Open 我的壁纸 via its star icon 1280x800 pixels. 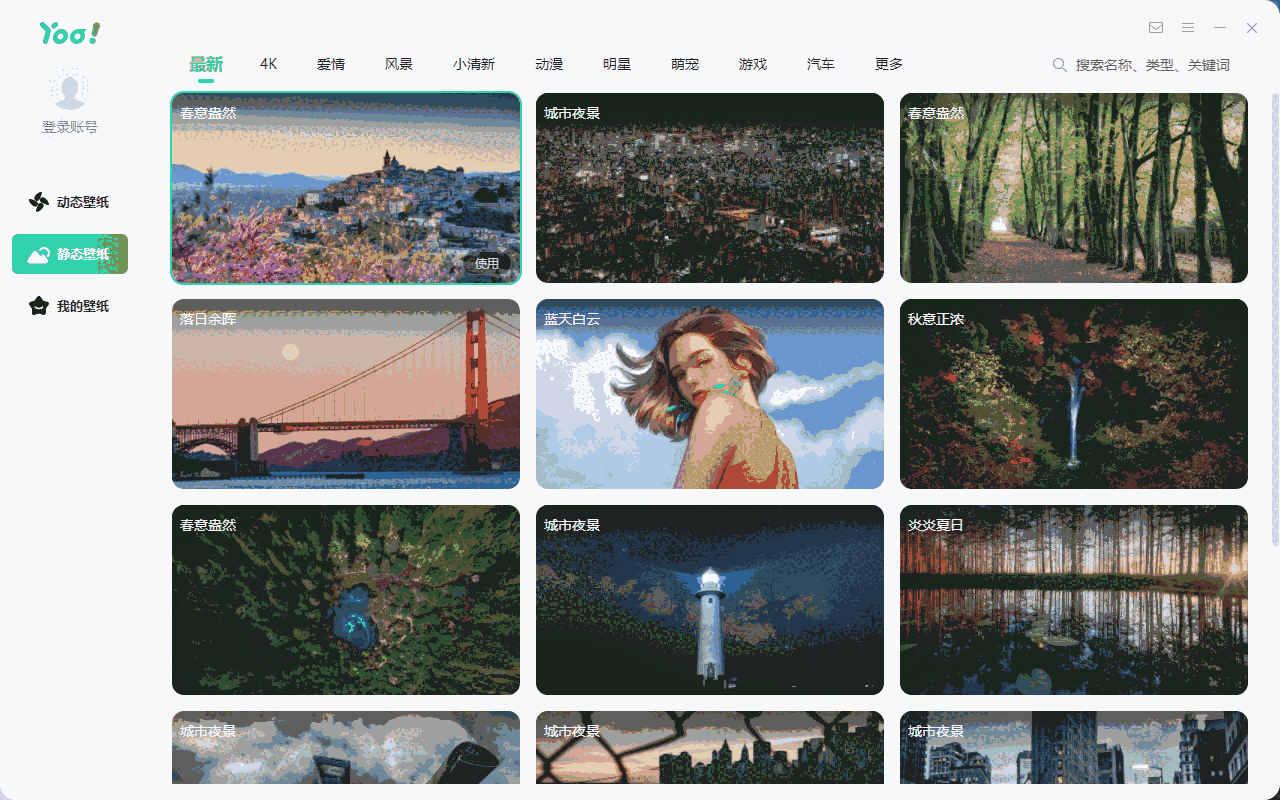(39, 306)
